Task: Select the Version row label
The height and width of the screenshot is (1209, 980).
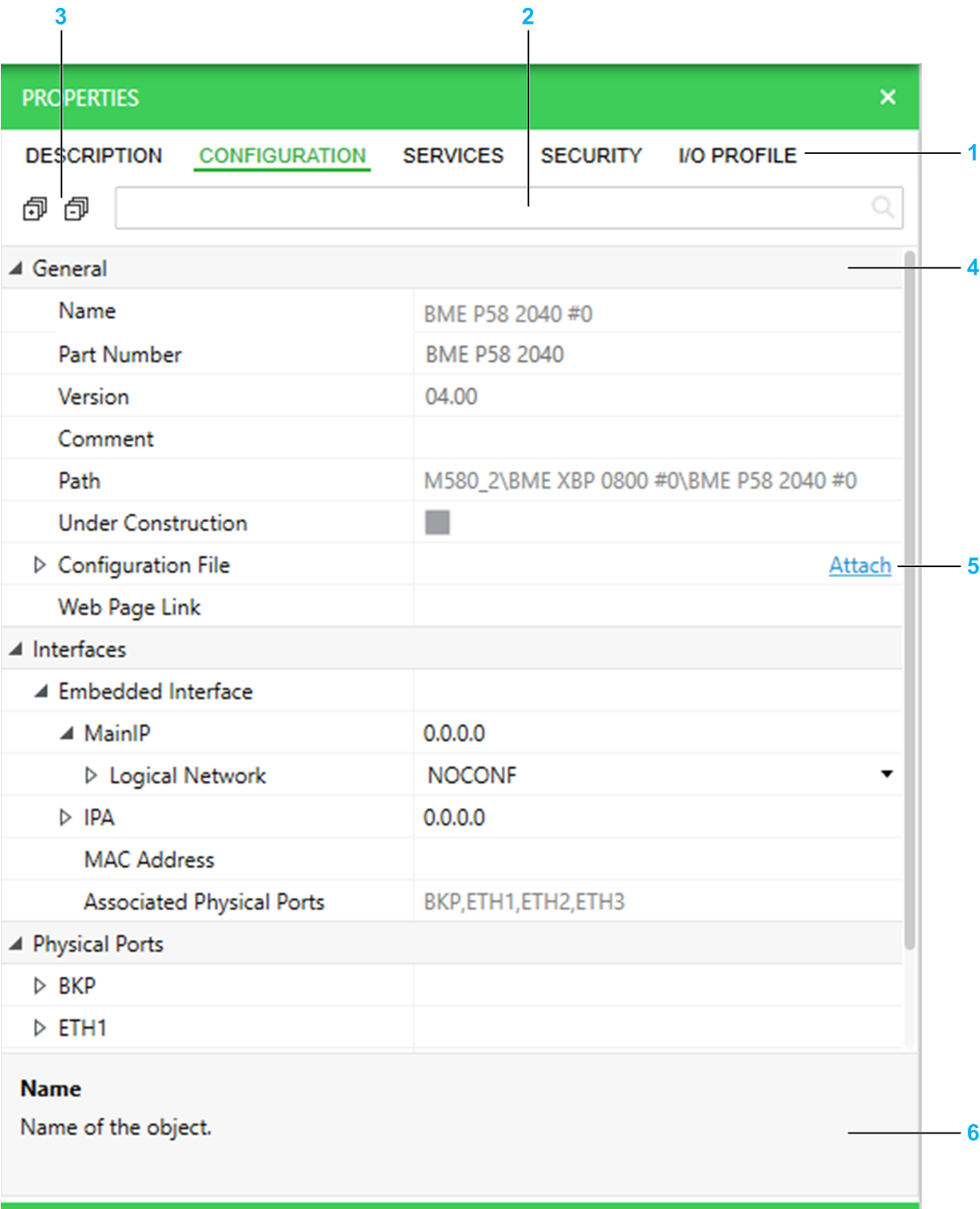Action: coord(94,397)
